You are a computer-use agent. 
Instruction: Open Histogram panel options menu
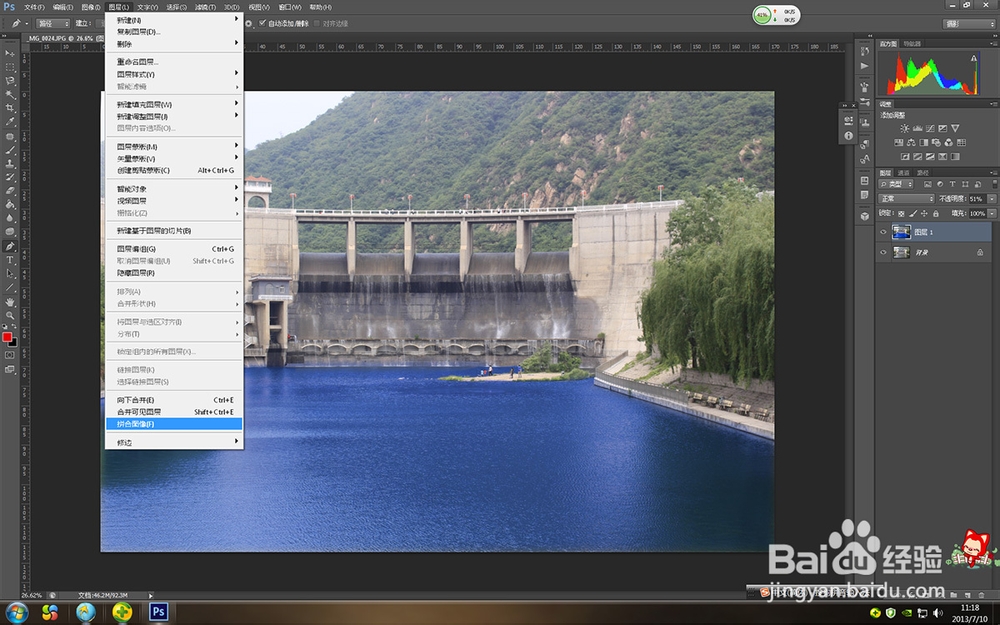point(994,43)
